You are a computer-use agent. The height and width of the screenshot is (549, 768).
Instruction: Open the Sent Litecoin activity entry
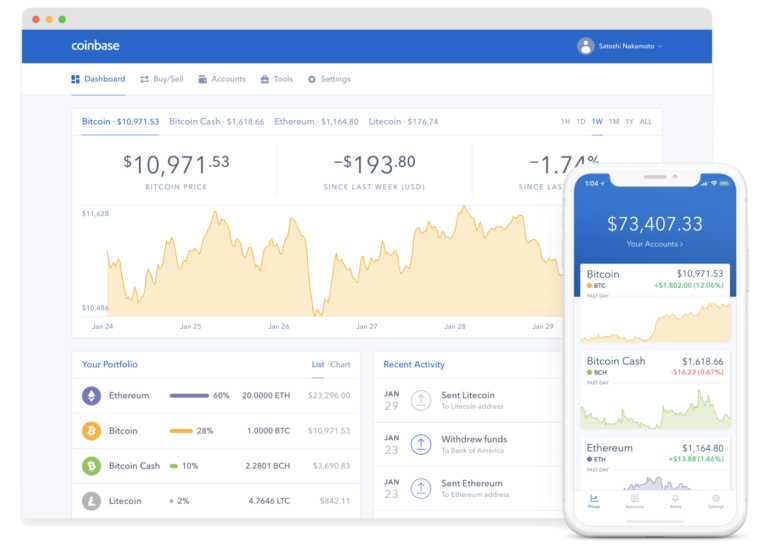pos(469,400)
